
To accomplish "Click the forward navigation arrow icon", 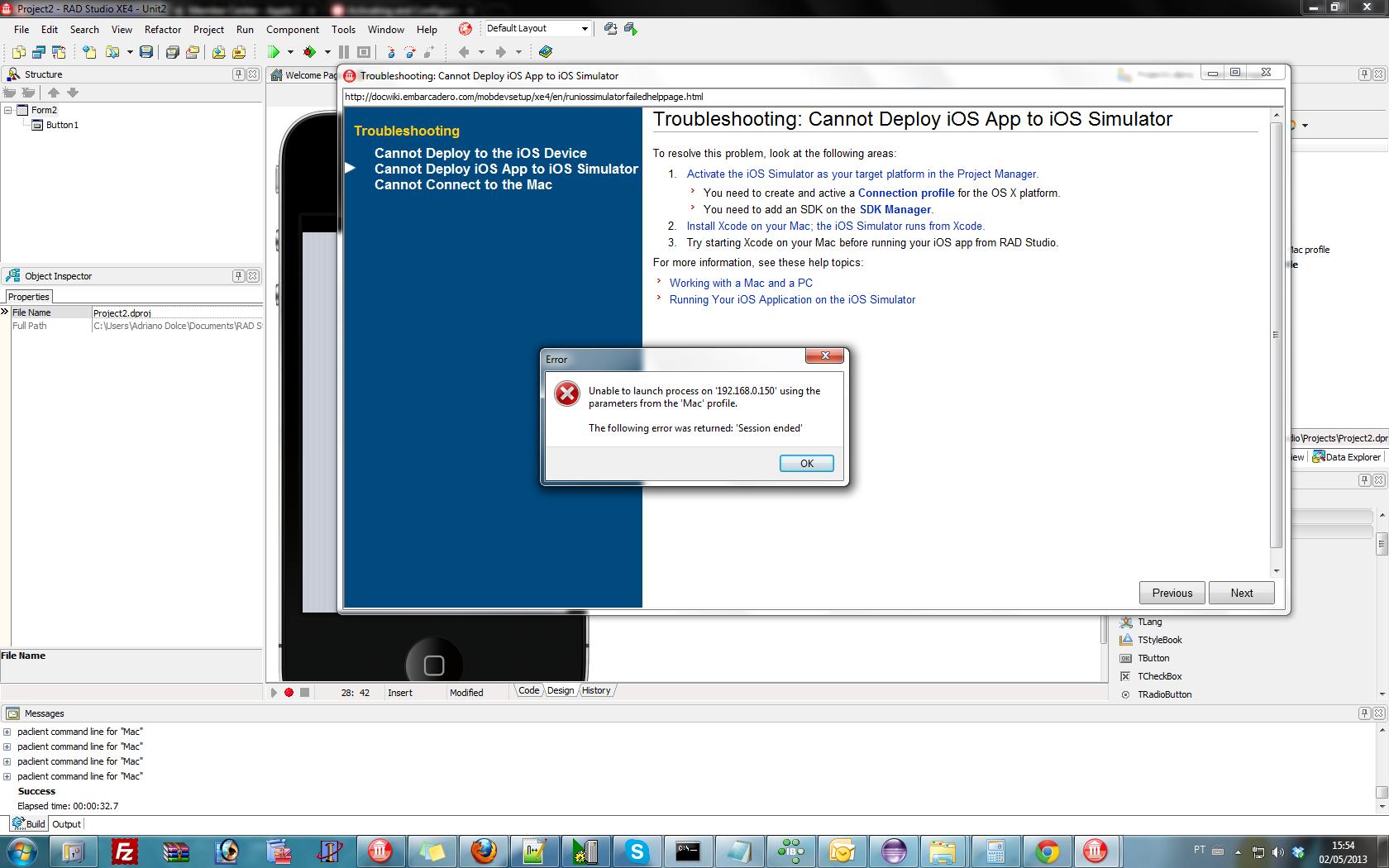I will tap(500, 52).
